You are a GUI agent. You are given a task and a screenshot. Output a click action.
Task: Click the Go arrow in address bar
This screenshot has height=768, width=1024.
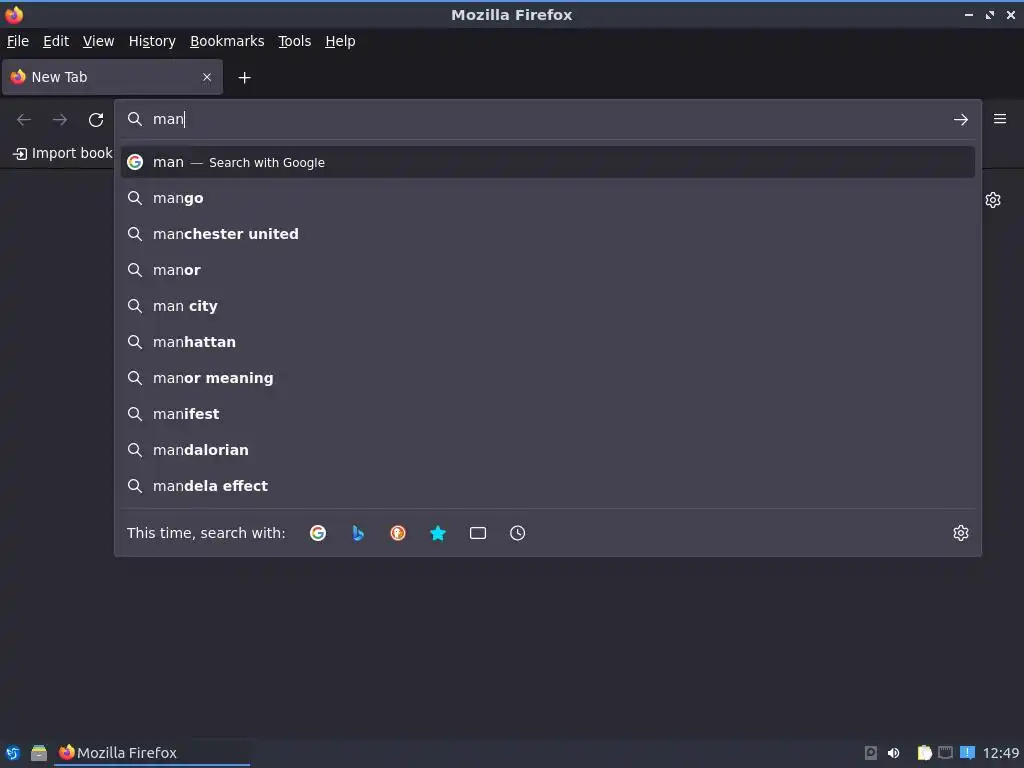coord(960,120)
